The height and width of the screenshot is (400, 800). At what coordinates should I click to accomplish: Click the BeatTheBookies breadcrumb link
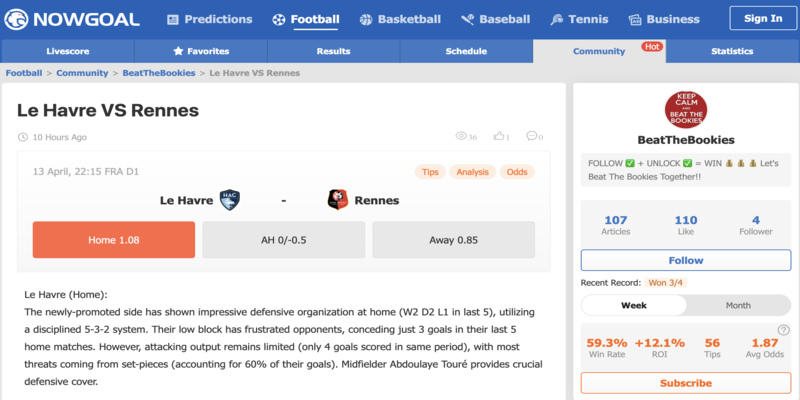pyautogui.click(x=160, y=73)
